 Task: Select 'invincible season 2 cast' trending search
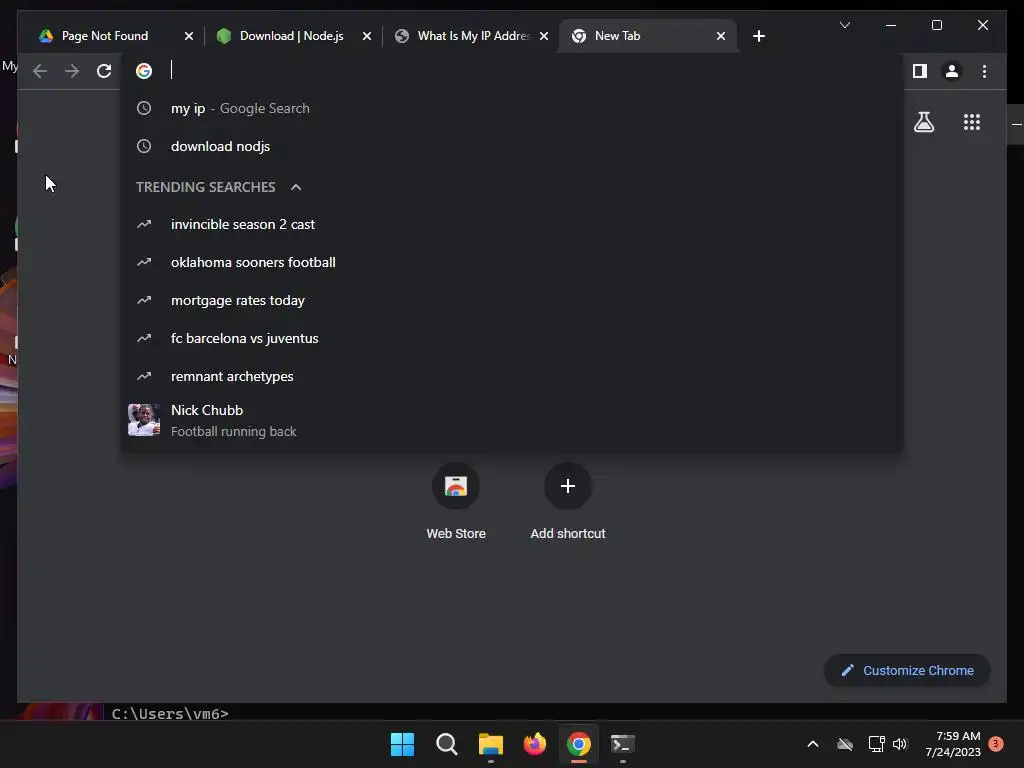tap(512, 225)
